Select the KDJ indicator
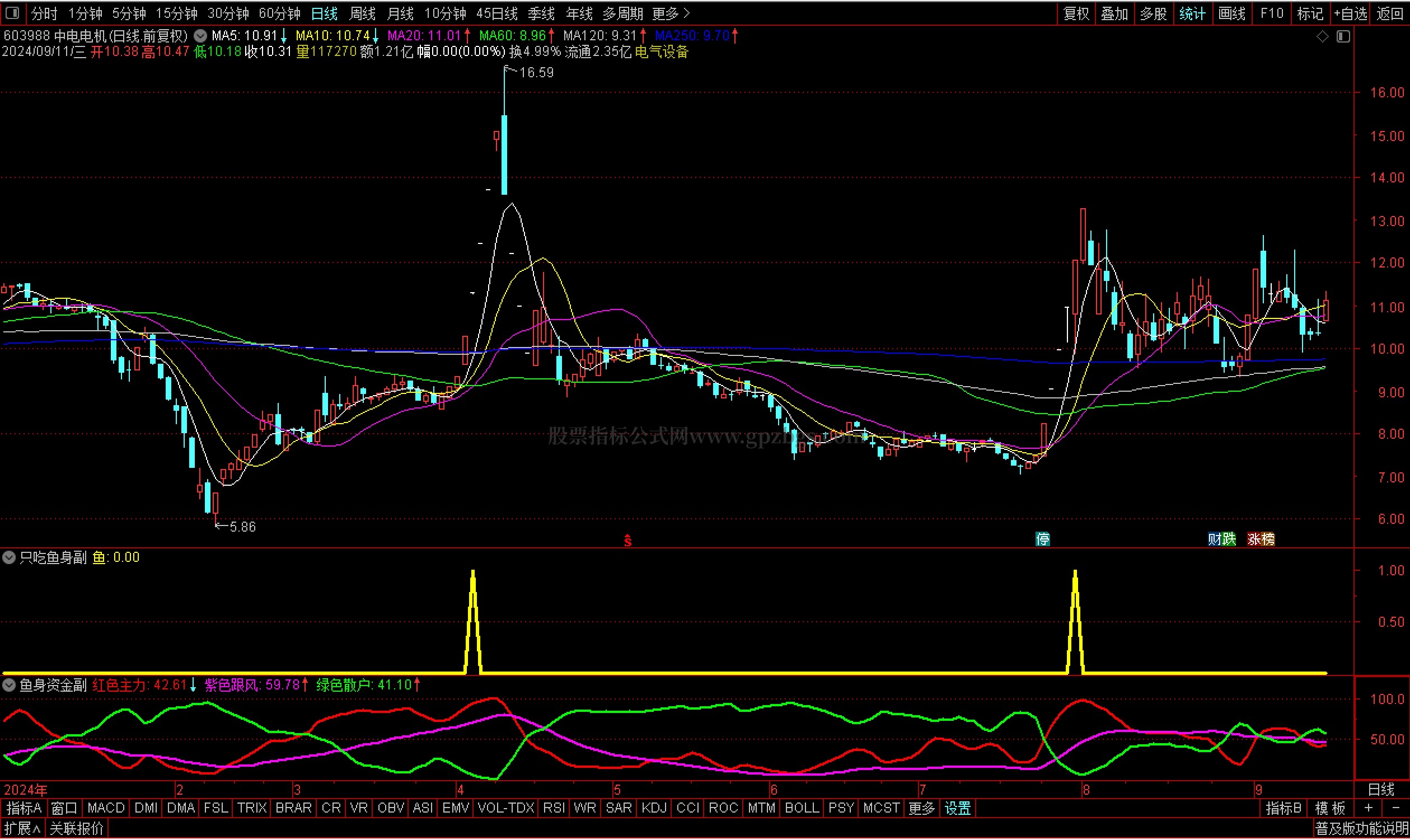This screenshot has height=840, width=1410. 654,809
